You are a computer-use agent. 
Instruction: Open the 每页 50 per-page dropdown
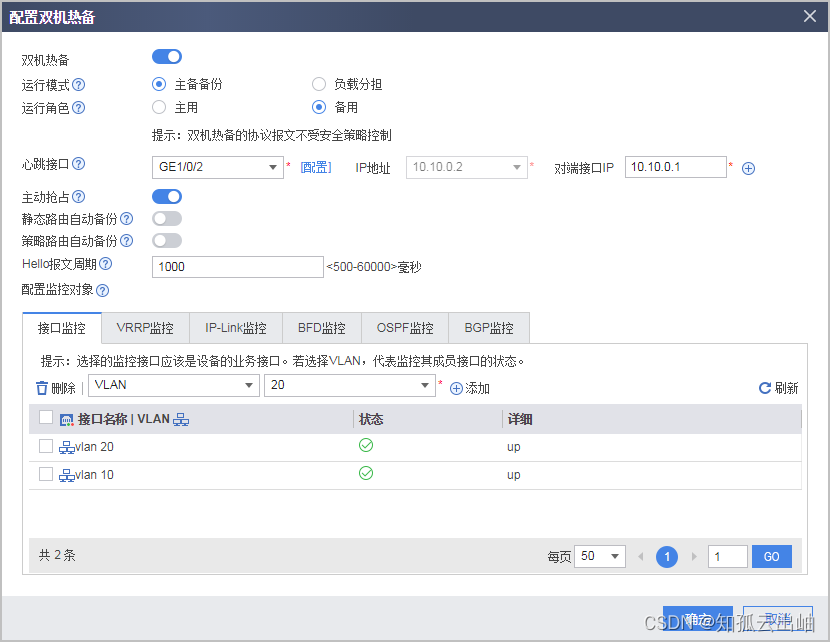pyautogui.click(x=600, y=556)
